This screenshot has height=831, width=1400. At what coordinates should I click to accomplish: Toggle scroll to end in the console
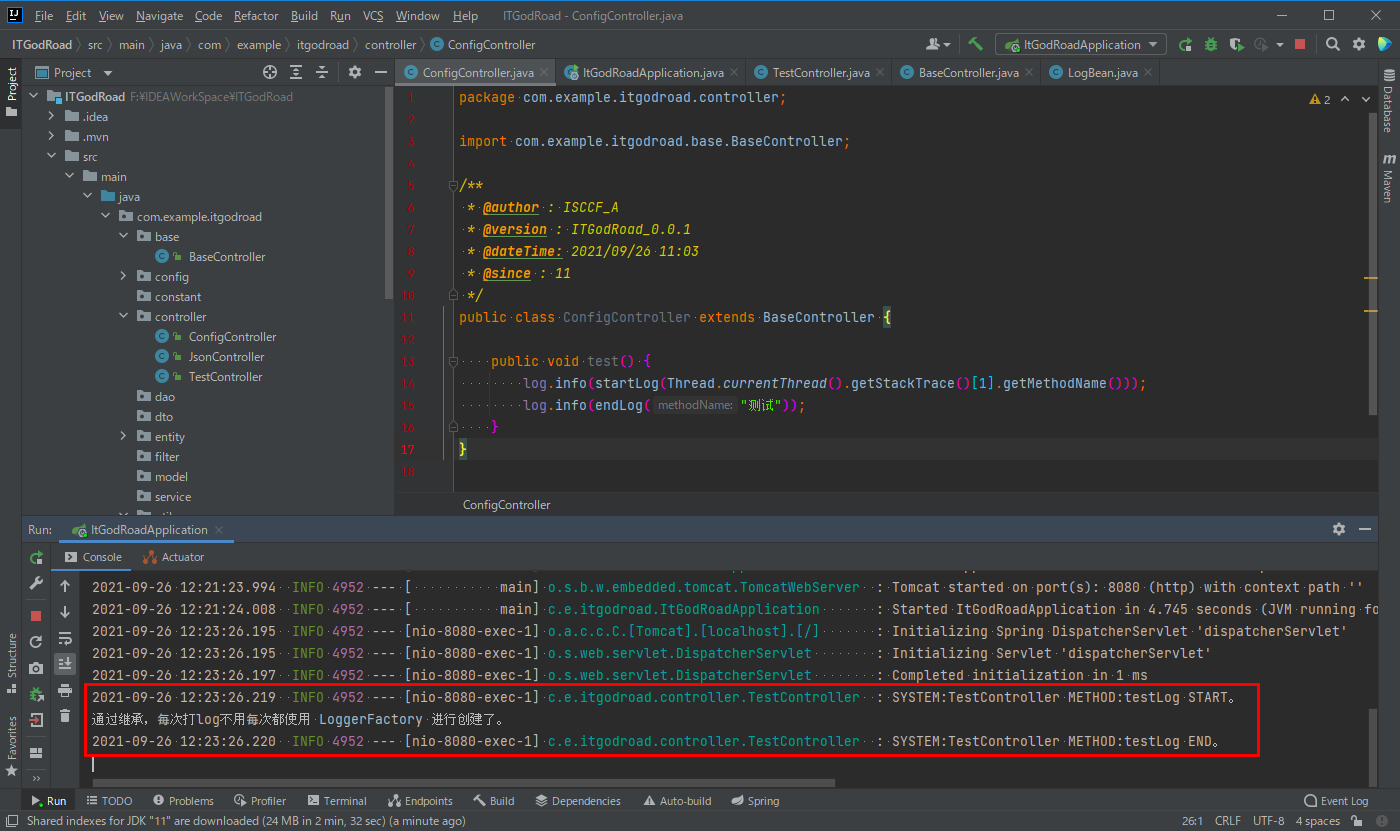[65, 663]
